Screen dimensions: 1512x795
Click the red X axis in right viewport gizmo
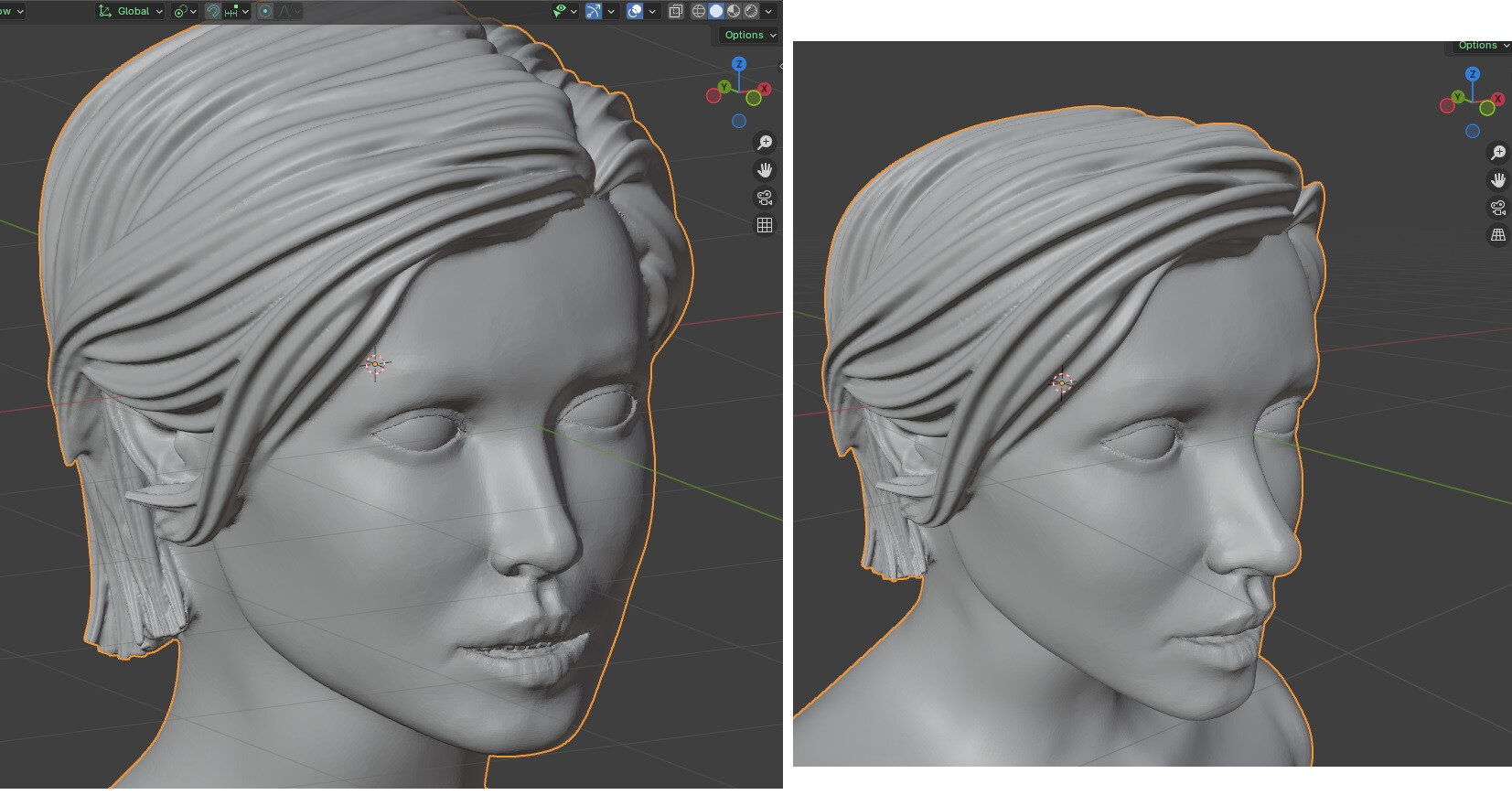1498,99
